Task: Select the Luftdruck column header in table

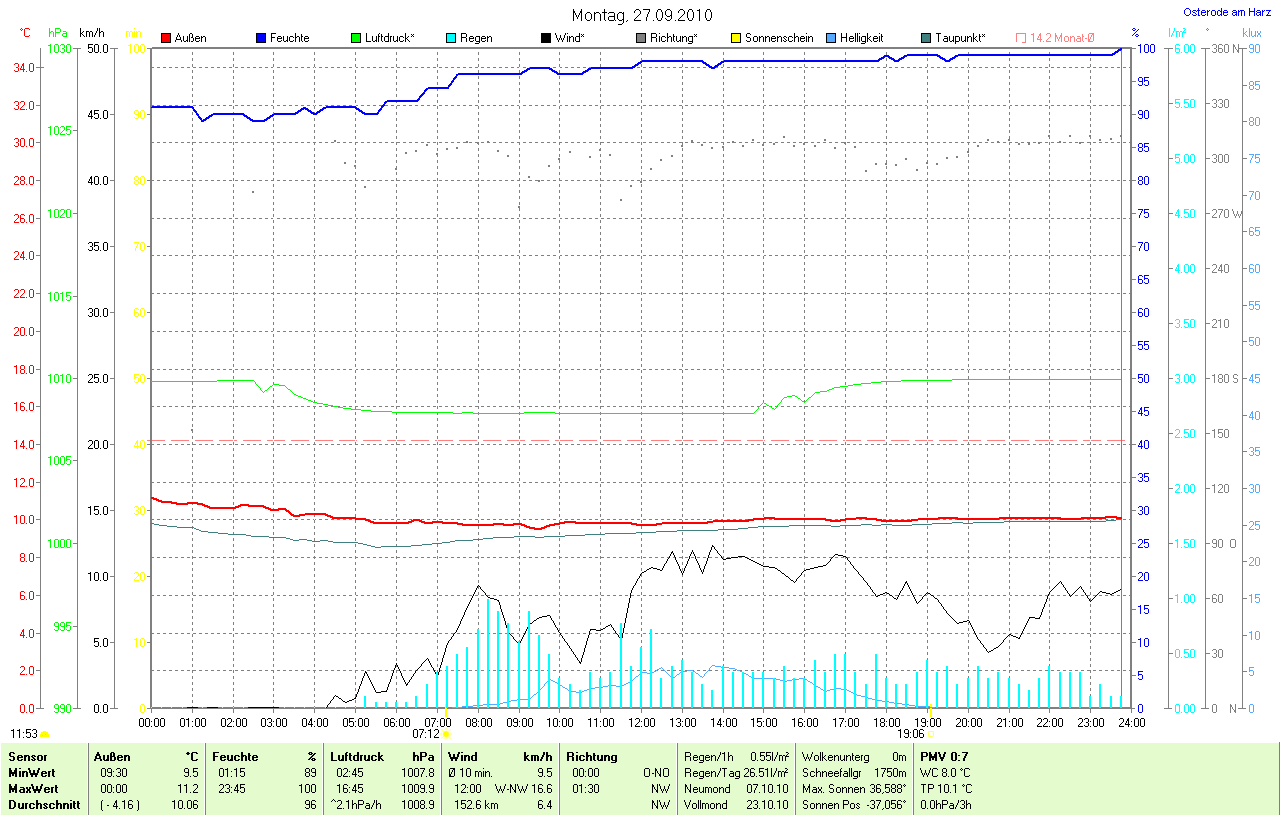Action: tap(354, 757)
